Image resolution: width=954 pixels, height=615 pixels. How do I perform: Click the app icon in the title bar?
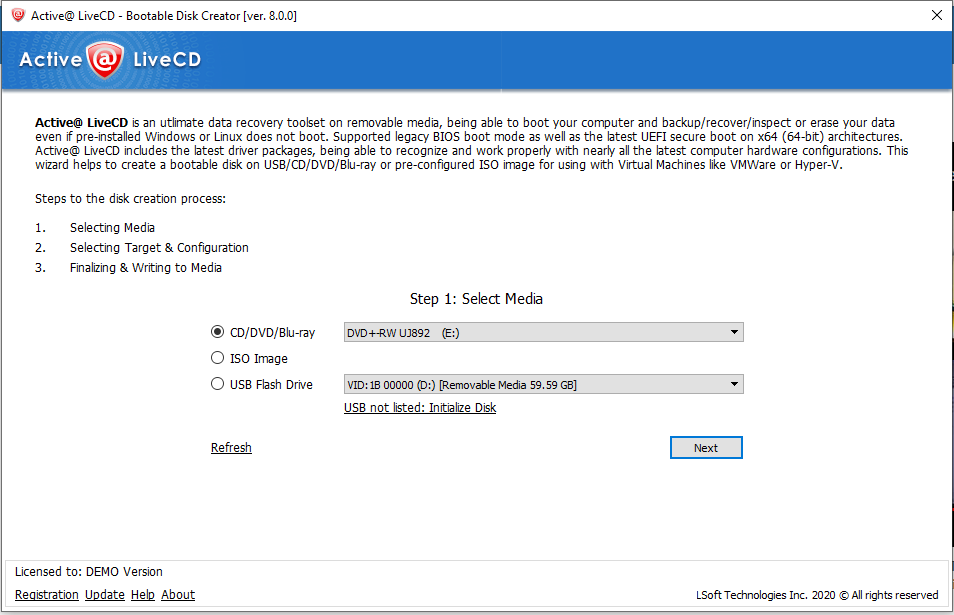[18, 15]
